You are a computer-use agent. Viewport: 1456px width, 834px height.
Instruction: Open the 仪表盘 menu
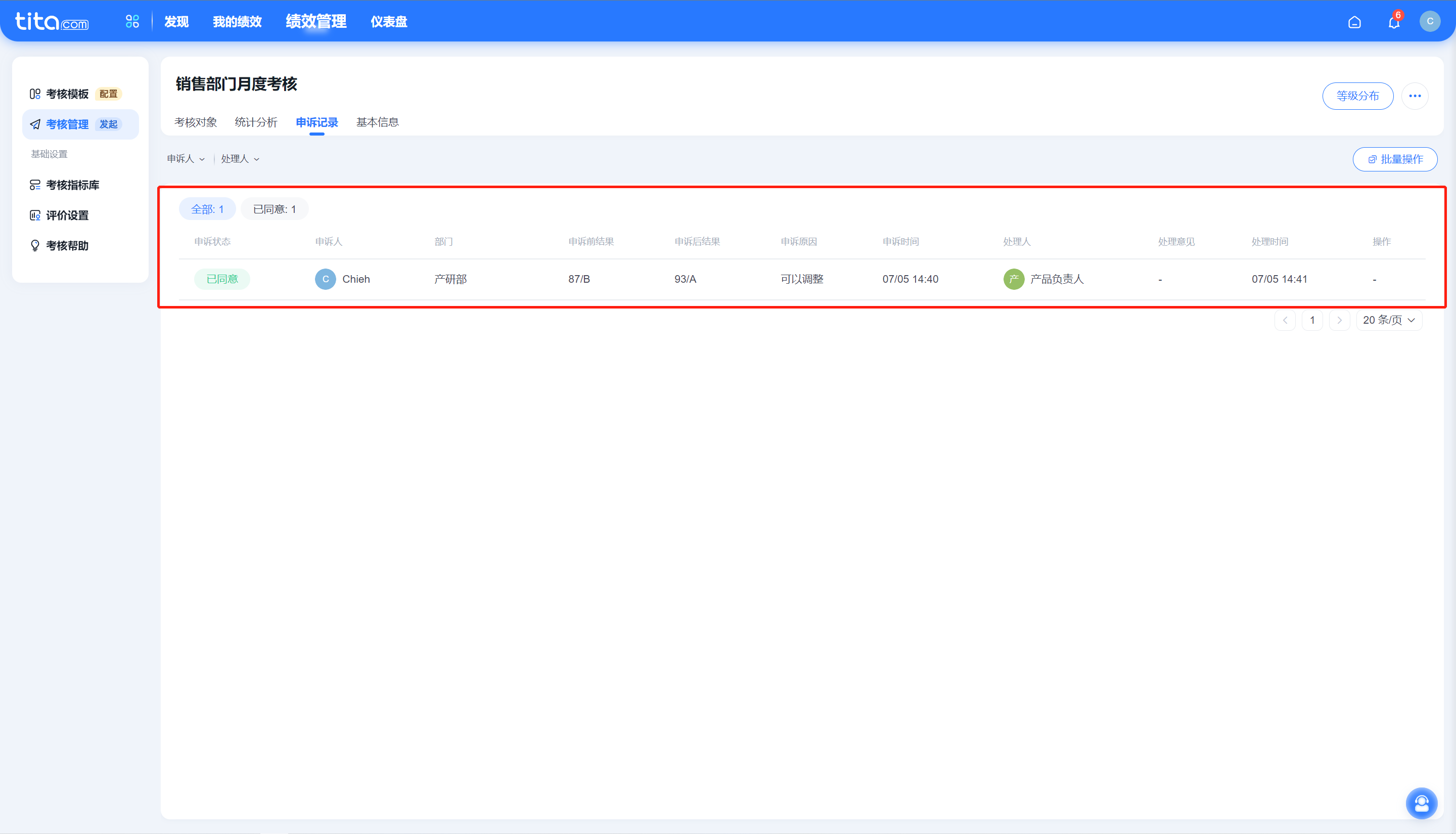[x=389, y=22]
